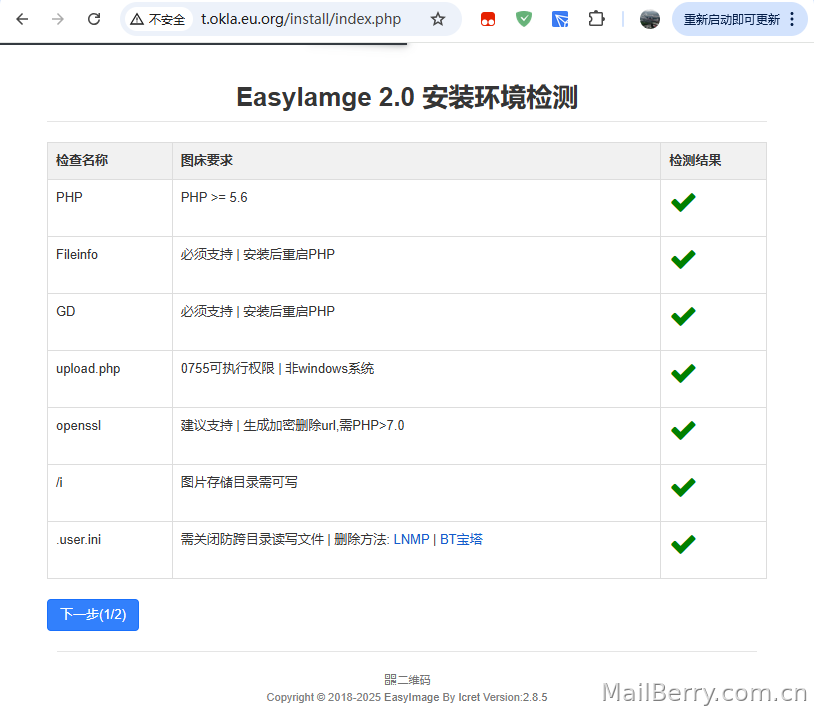
Task: Click the checkmark in .user.ini row
Action: [x=683, y=545]
